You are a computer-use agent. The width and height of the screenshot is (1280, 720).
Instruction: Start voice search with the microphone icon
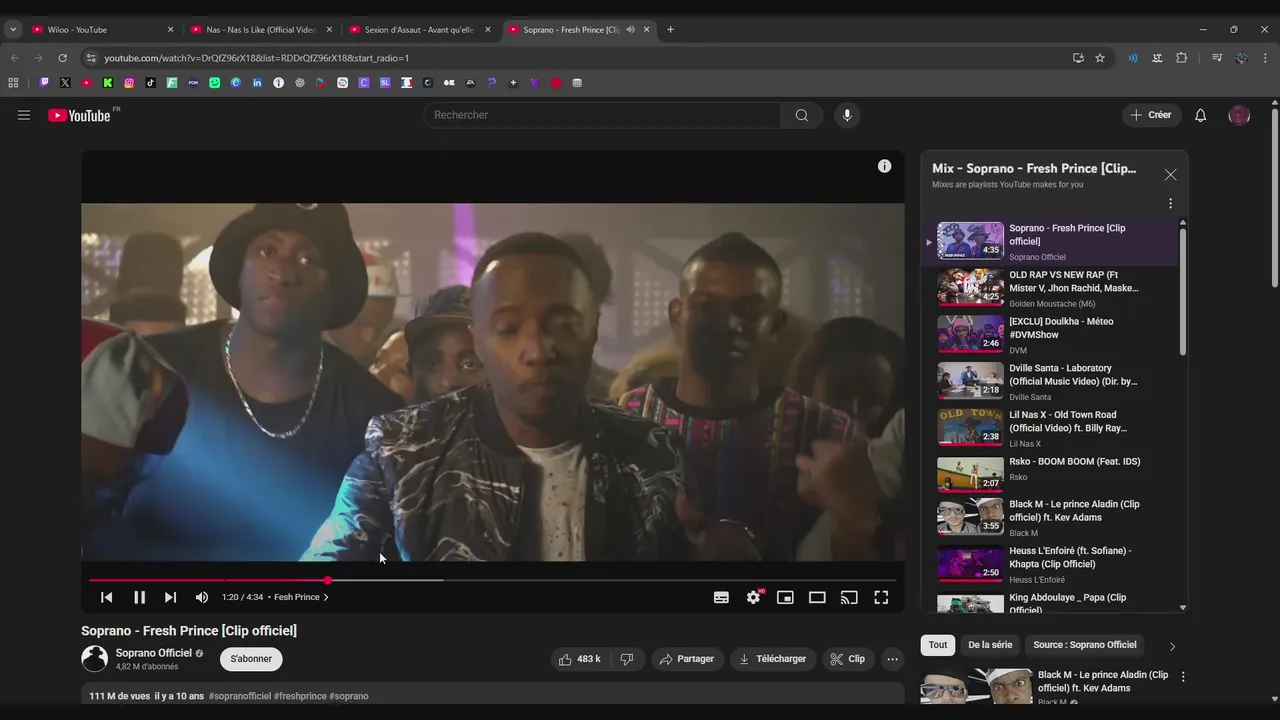[847, 115]
